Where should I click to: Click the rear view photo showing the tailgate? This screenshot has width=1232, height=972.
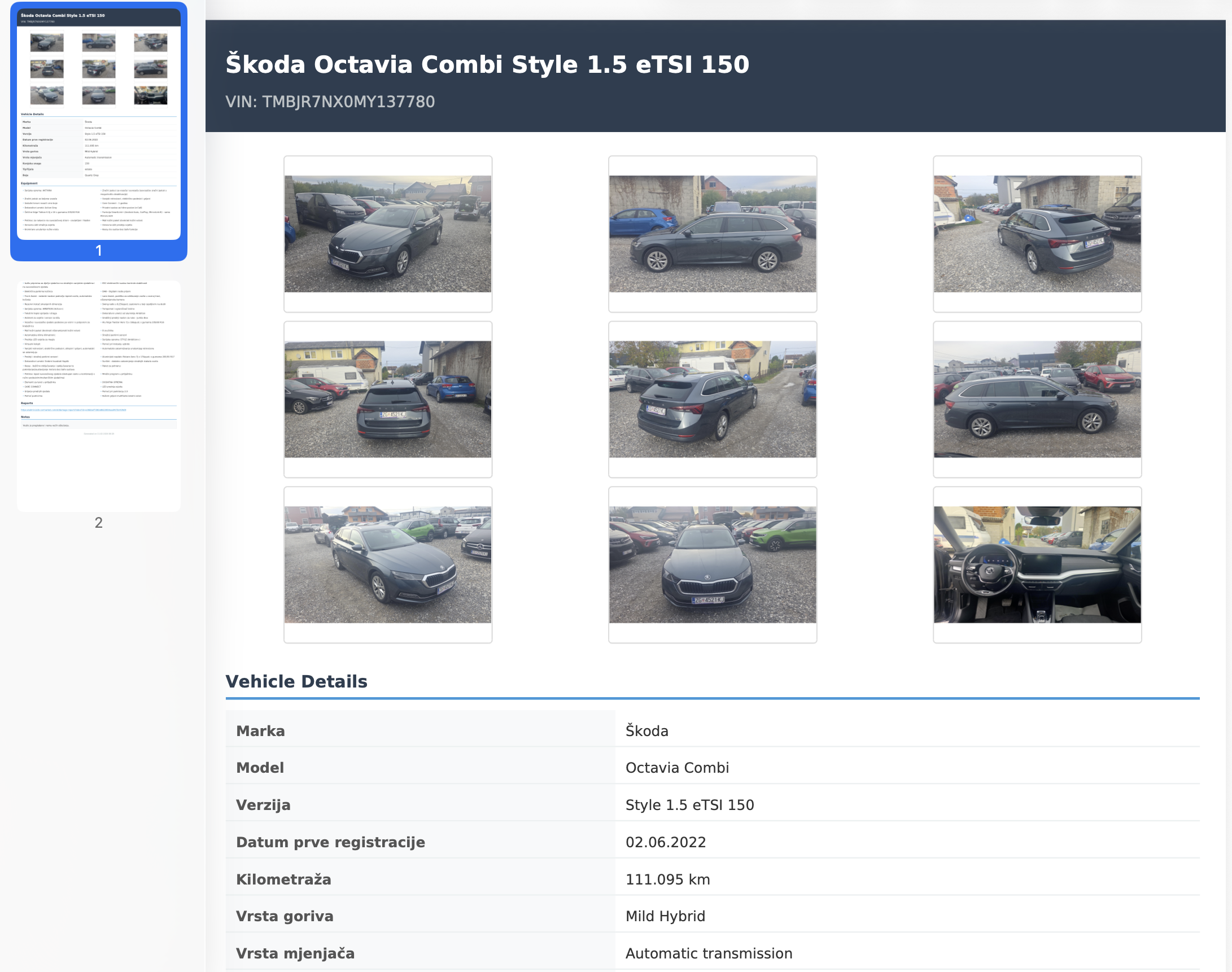click(x=388, y=399)
